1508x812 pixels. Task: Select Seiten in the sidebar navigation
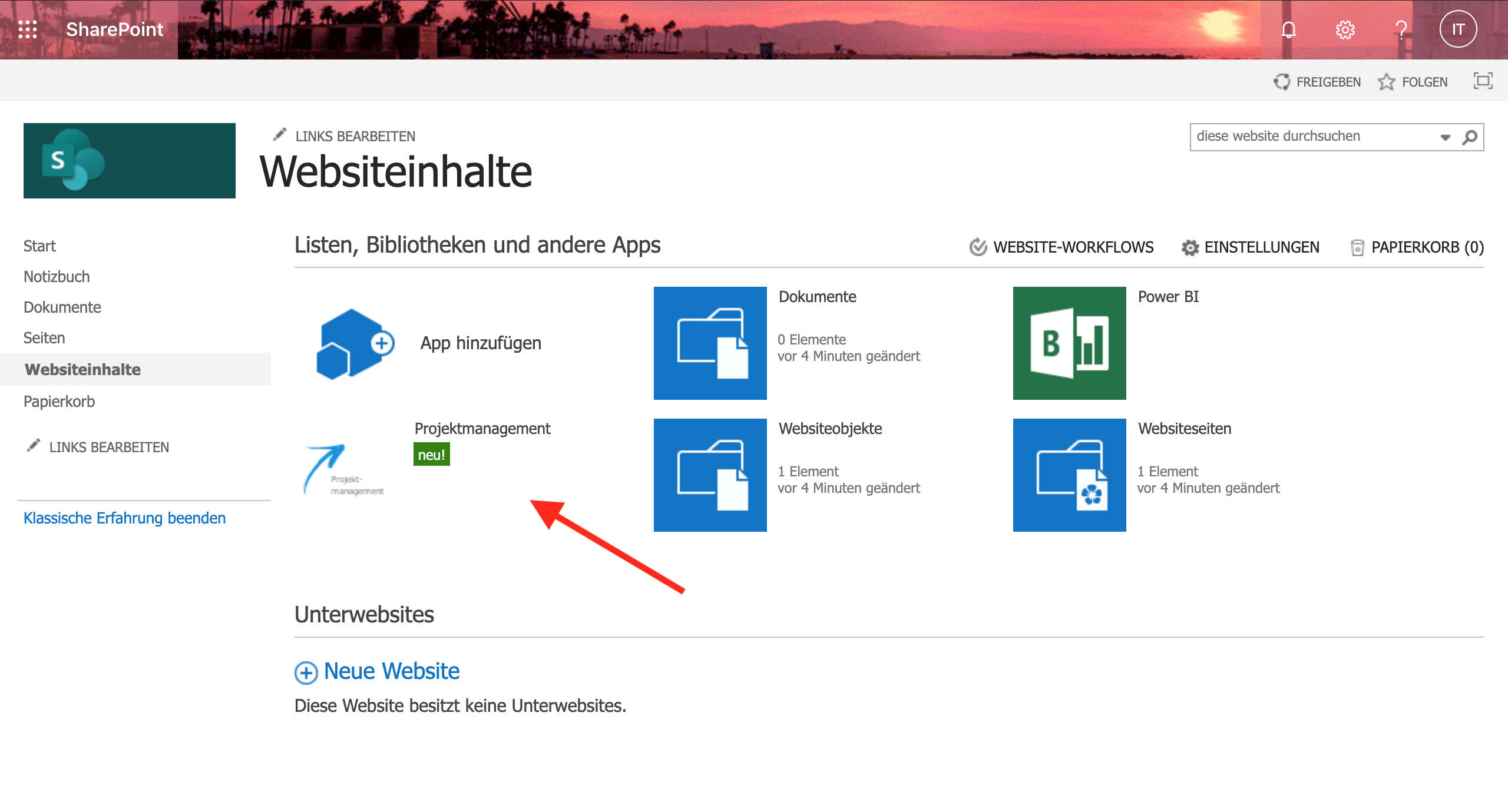44,338
